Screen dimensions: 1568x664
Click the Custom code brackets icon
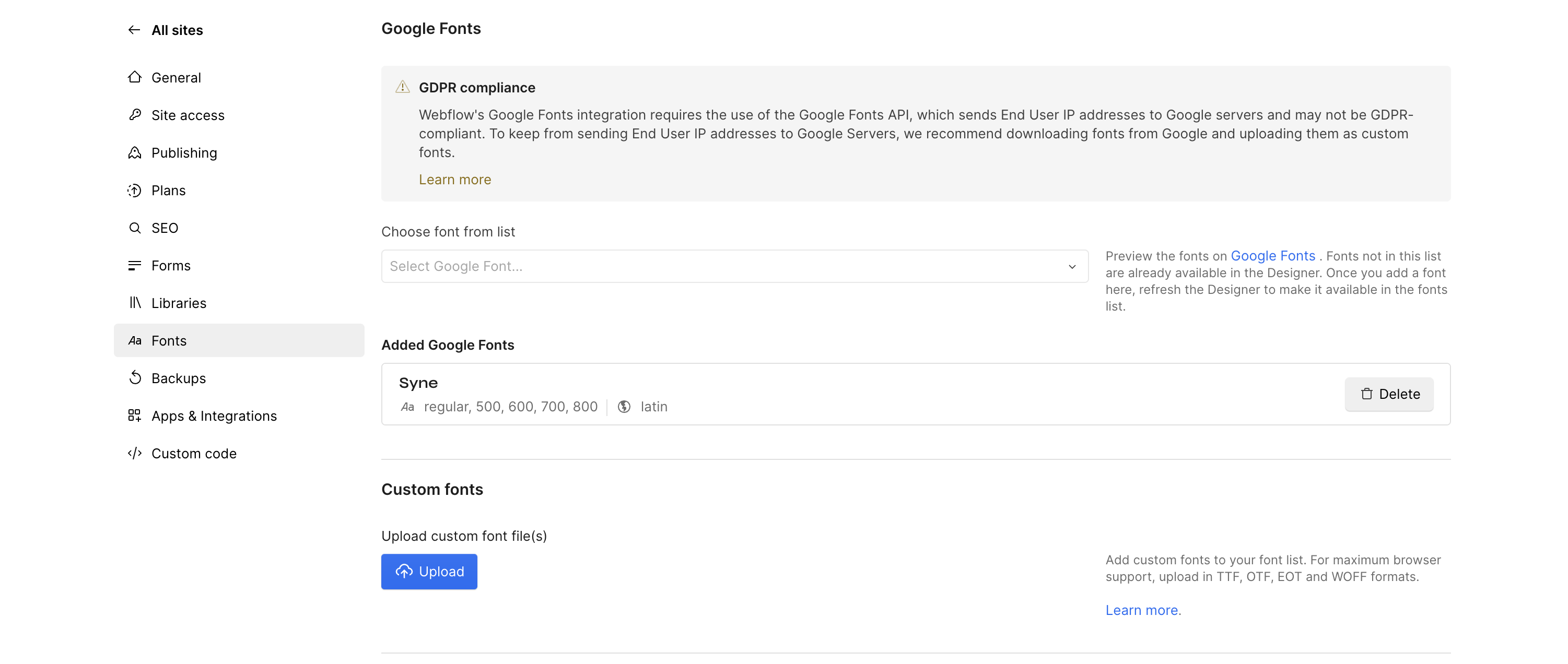tap(135, 454)
